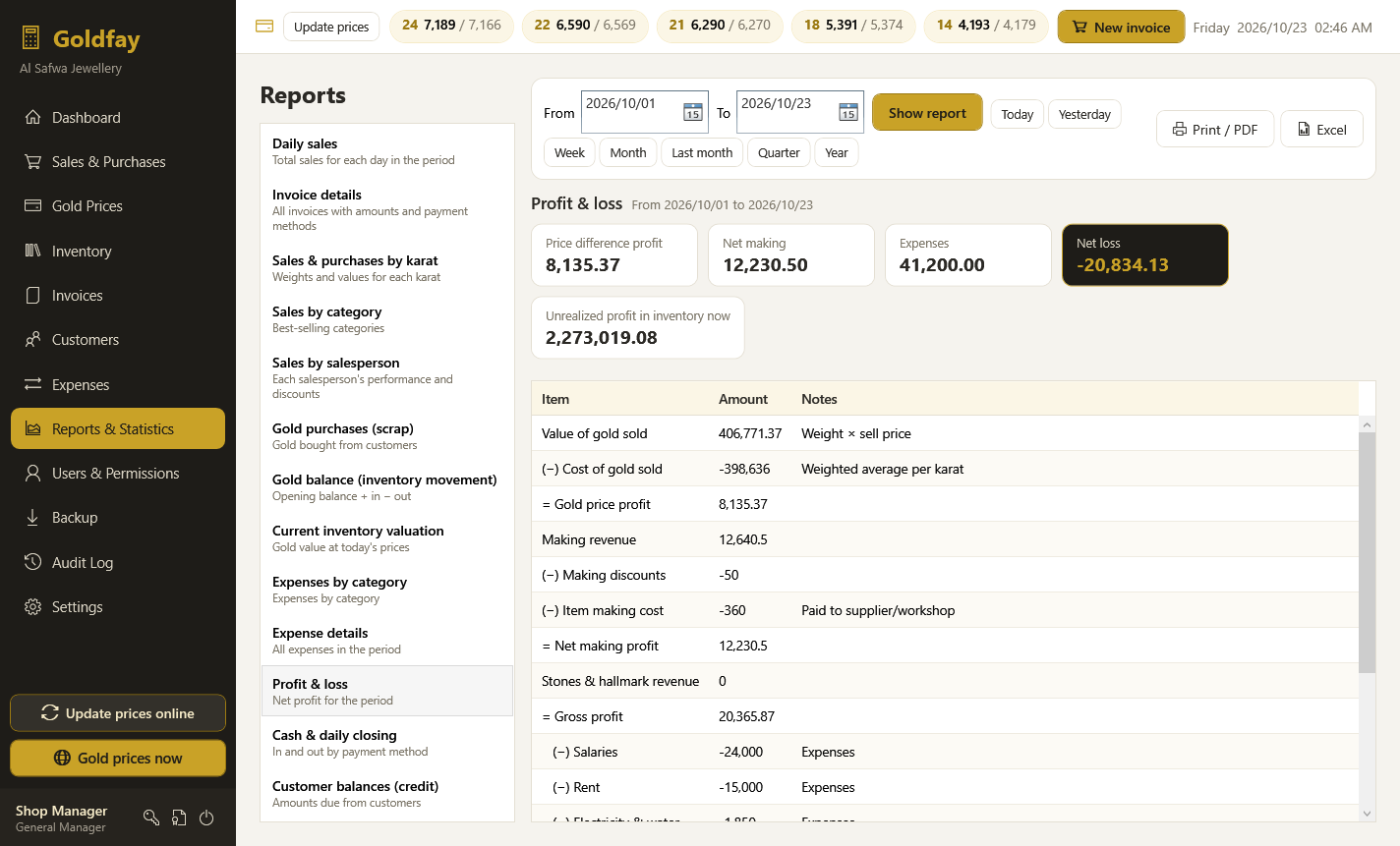The image size is (1400, 846).
Task: Click the Sales & Purchases cart icon
Action: pyautogui.click(x=32, y=162)
